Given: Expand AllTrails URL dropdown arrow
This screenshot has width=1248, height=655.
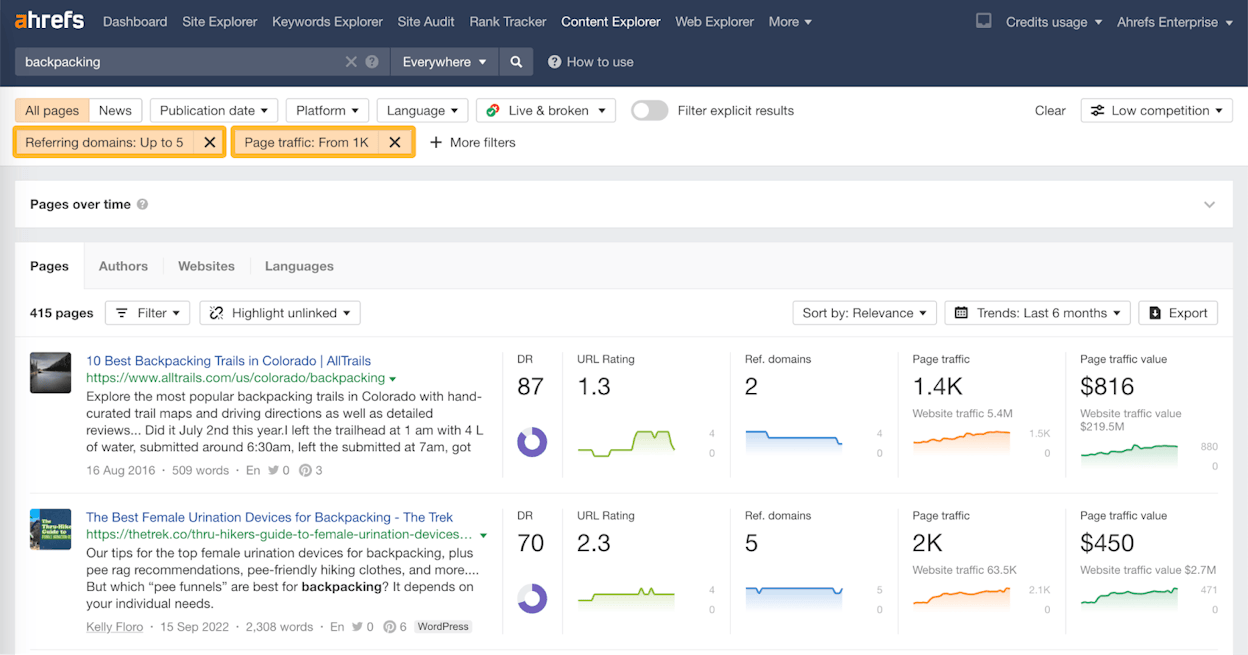Looking at the screenshot, I should coord(392,379).
